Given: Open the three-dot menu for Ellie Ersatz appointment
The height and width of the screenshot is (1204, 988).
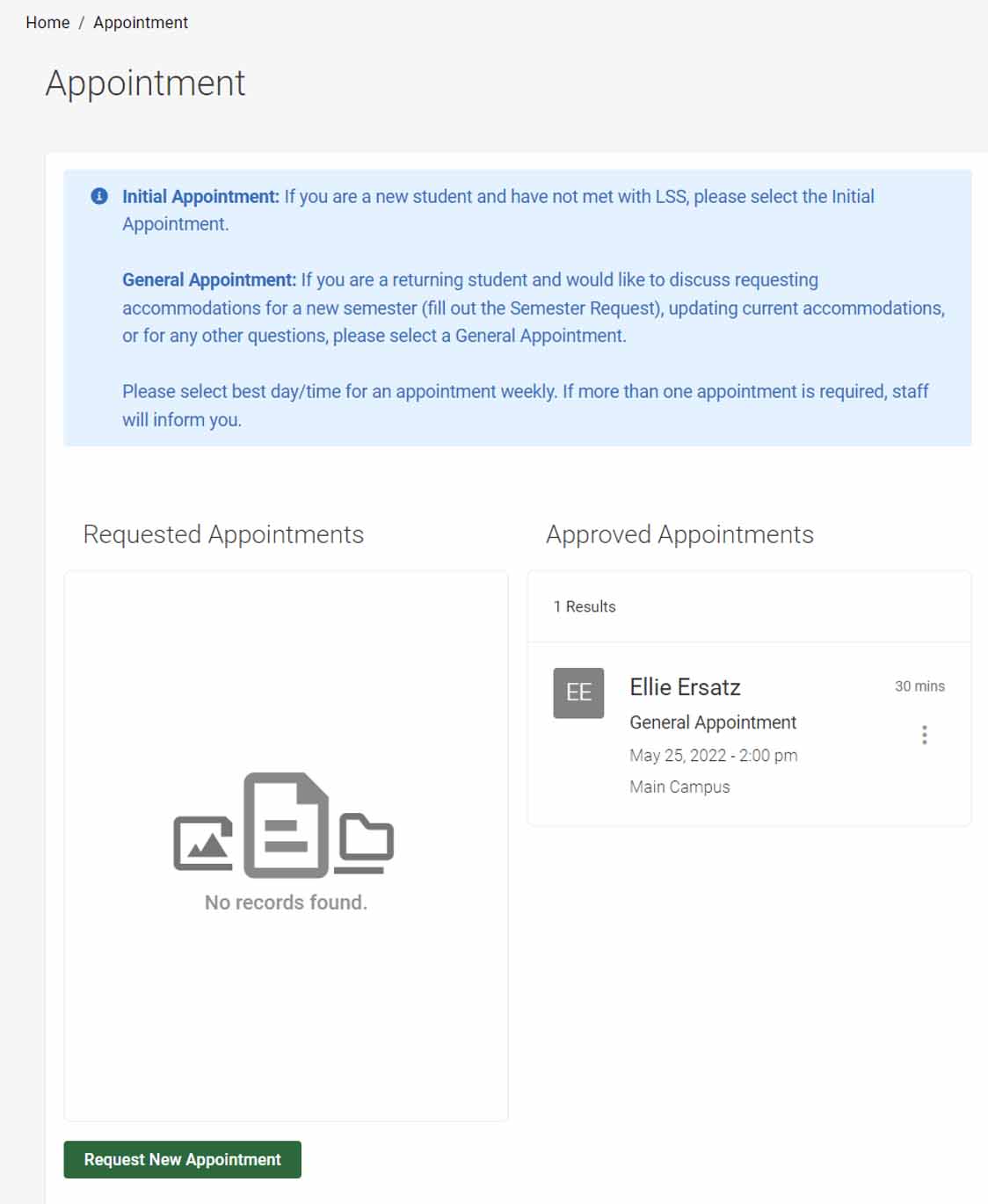Looking at the screenshot, I should pos(924,735).
